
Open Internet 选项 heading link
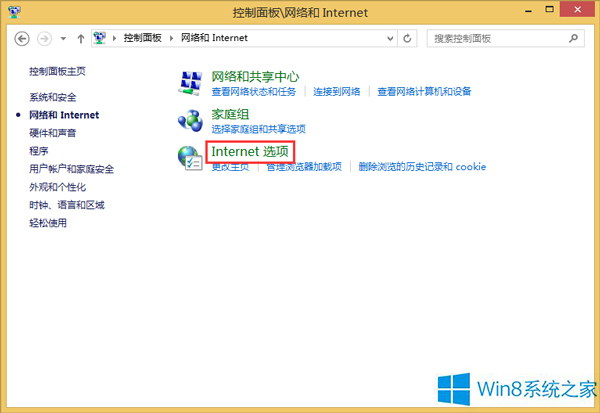[250, 152]
